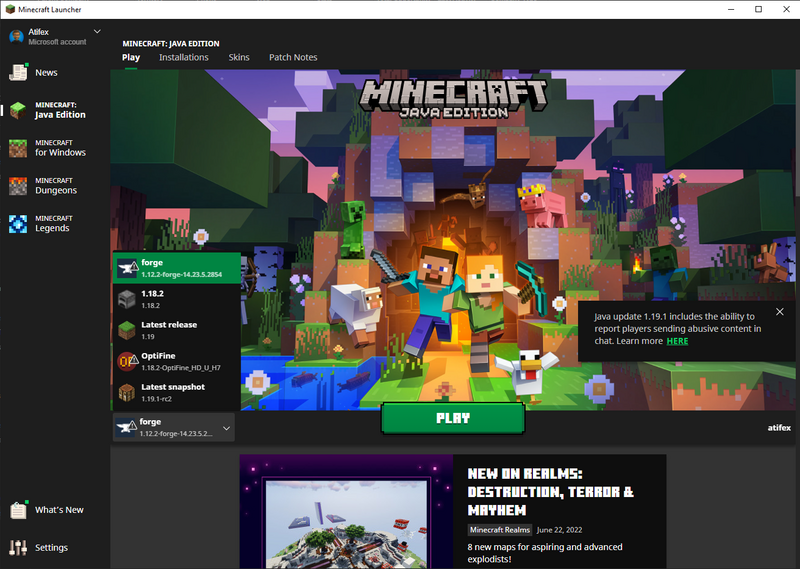Open Minecraft for Windows dirt block icon

point(18,148)
